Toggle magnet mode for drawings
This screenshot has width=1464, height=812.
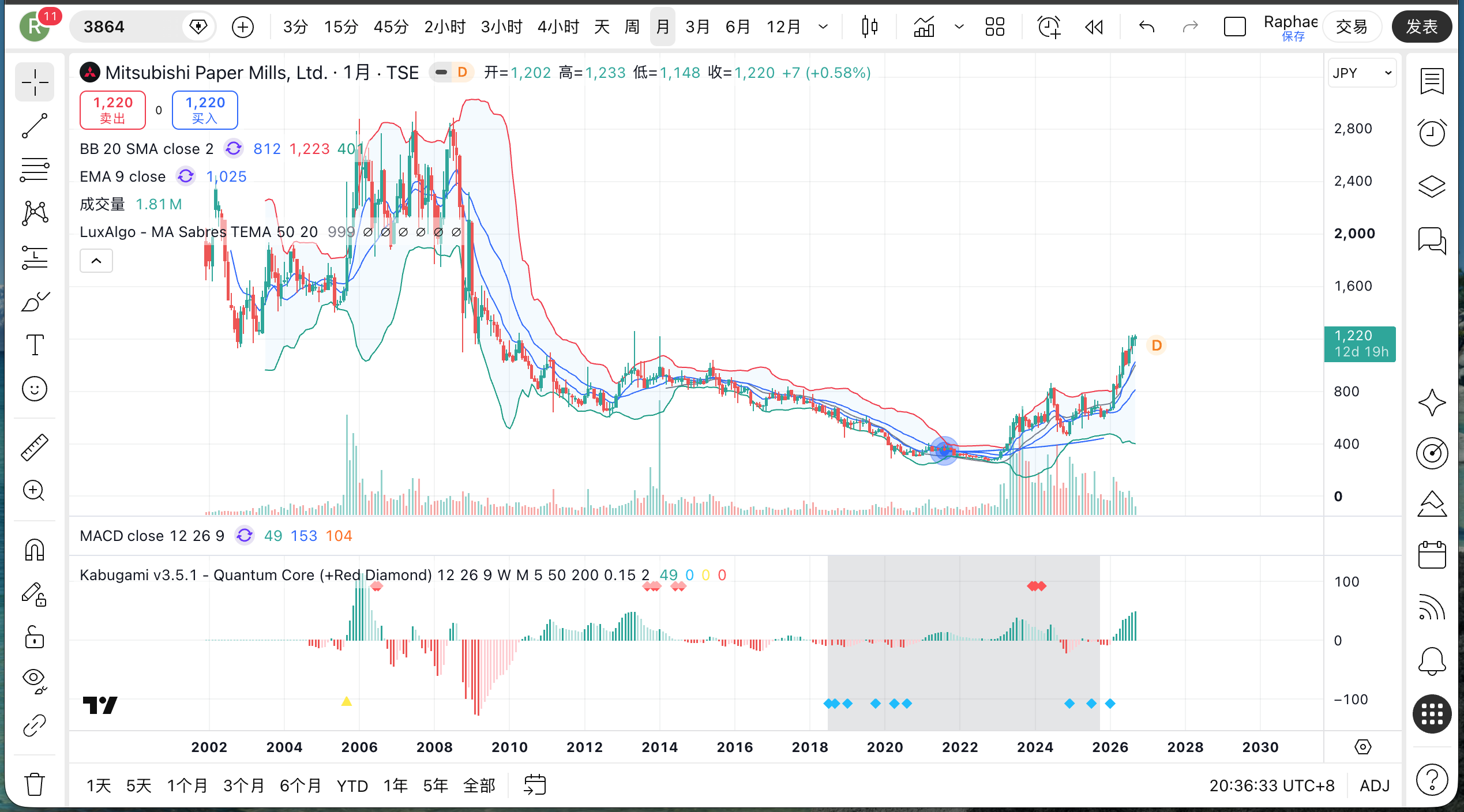pos(35,550)
